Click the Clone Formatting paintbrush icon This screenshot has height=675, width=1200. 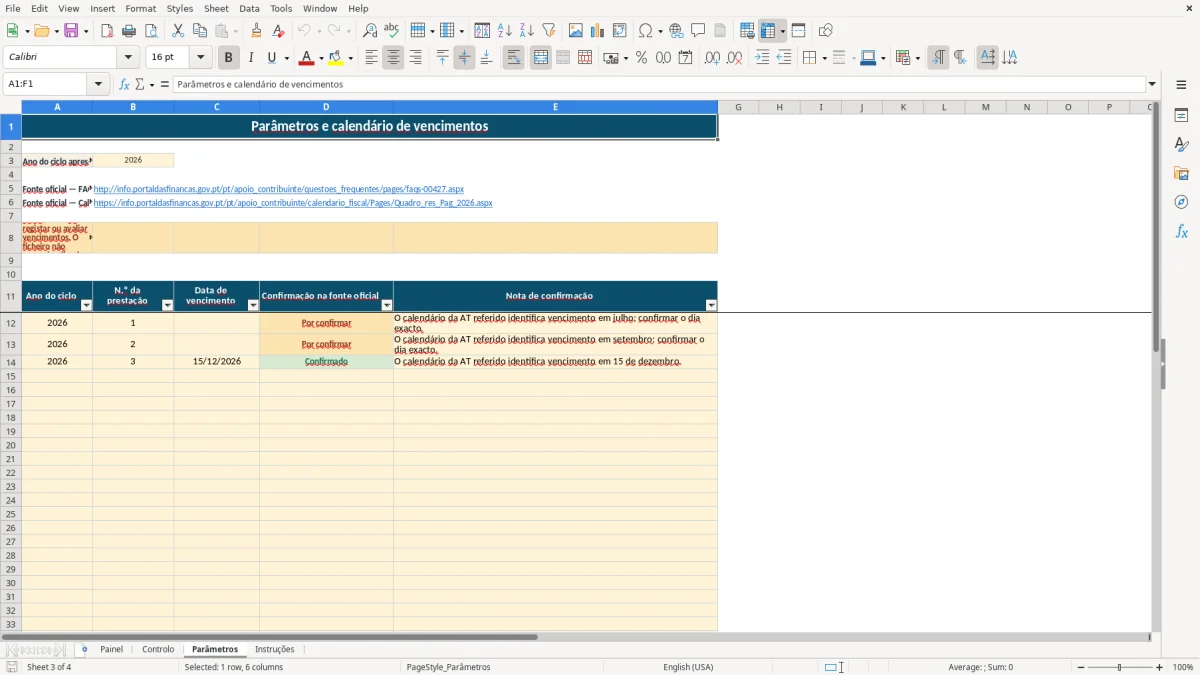(257, 31)
